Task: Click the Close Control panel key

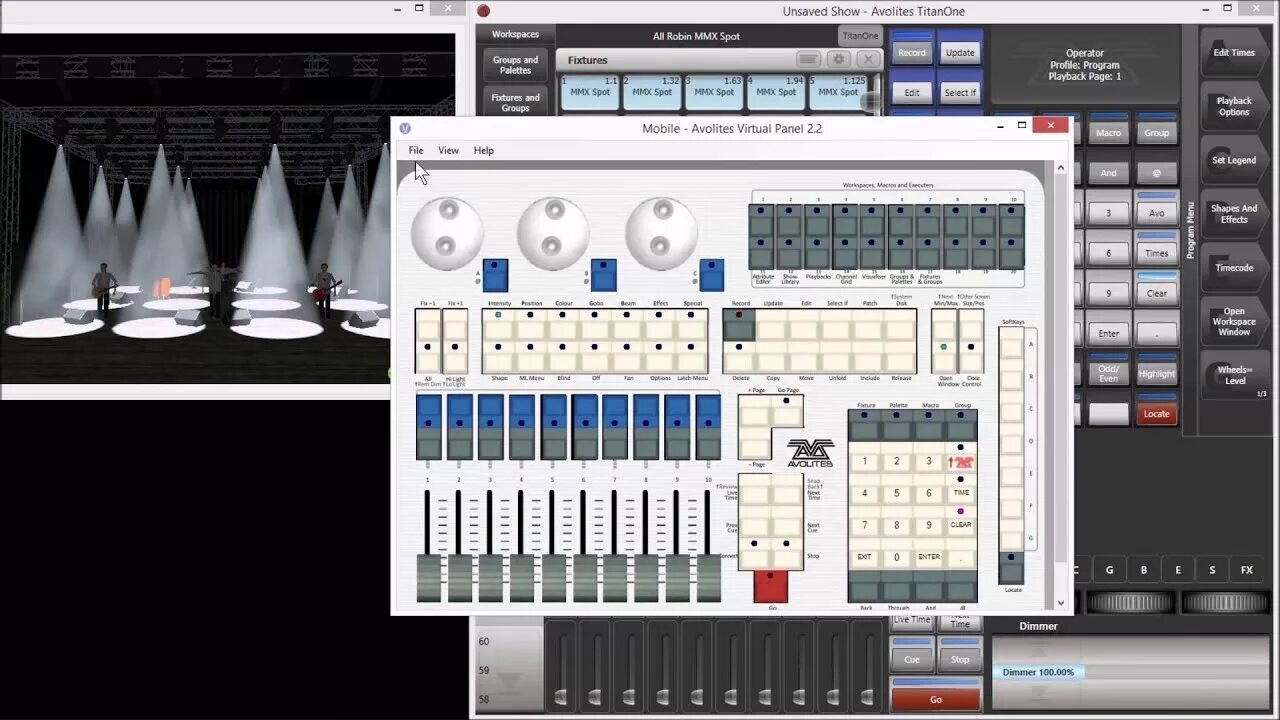Action: click(x=971, y=357)
